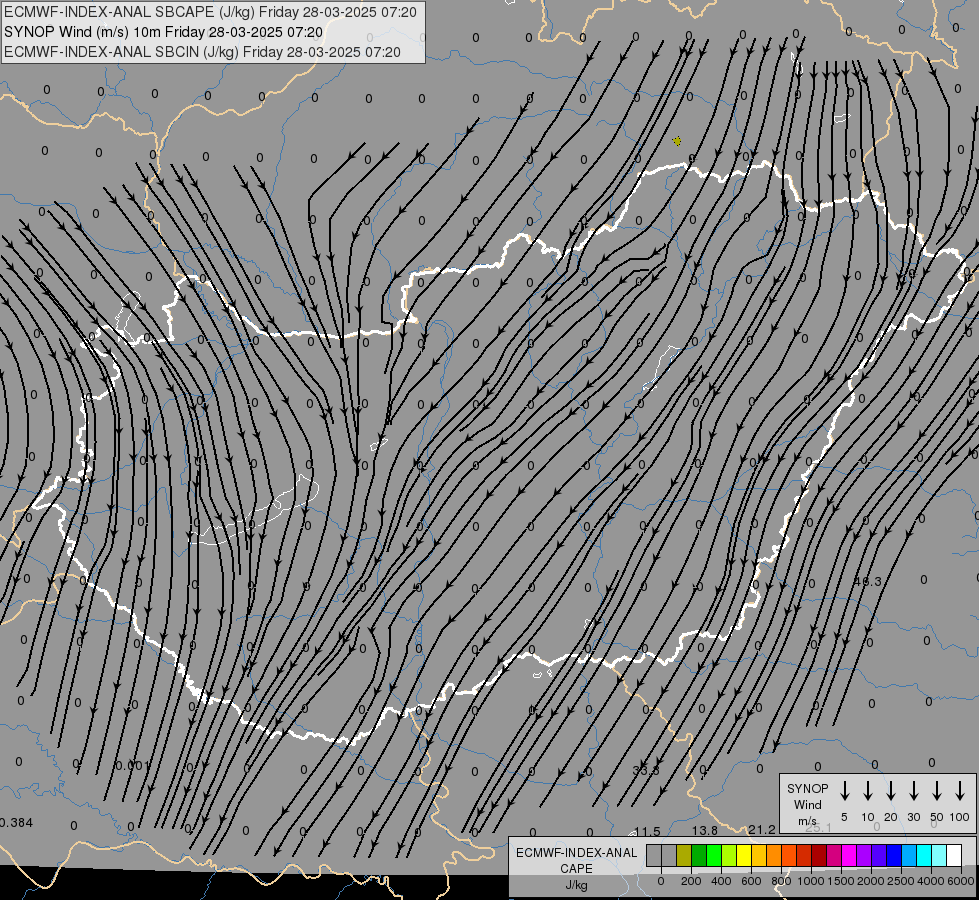The height and width of the screenshot is (900, 979).
Task: Click the J/kg unit label in color legend
Action: pos(576,885)
